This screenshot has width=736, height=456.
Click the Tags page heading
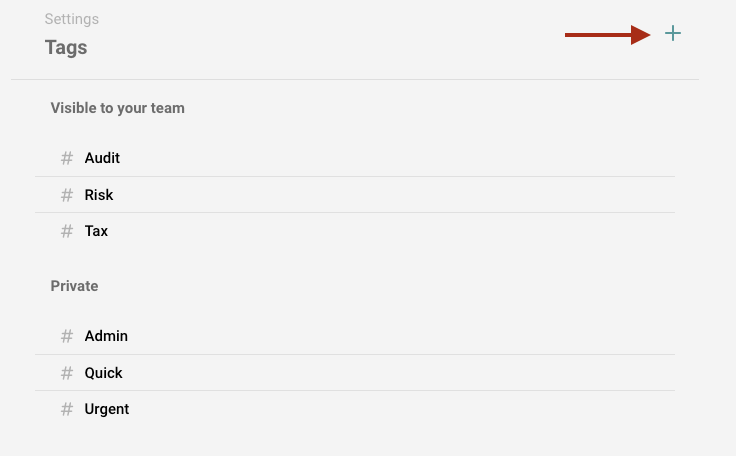[66, 48]
